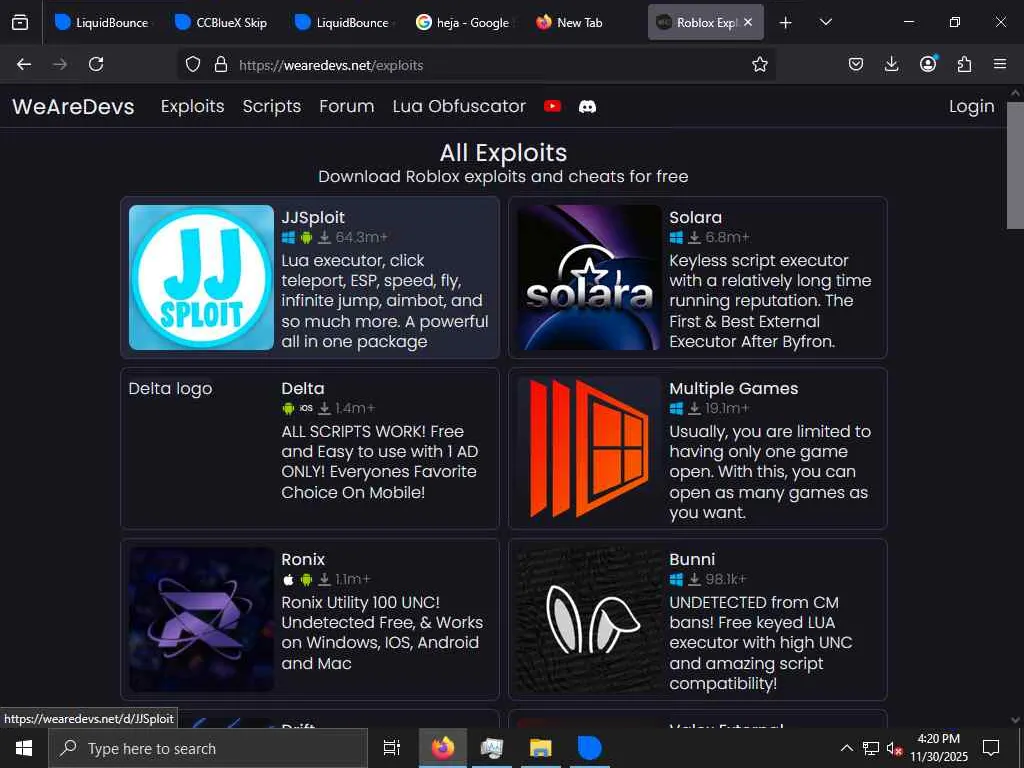Expand the list all tabs chevron
Screen dimensions: 1024x768
pos(825,22)
